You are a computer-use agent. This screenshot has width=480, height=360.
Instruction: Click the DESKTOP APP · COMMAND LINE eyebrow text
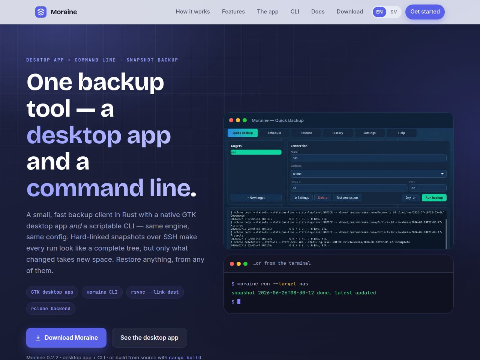[102, 60]
